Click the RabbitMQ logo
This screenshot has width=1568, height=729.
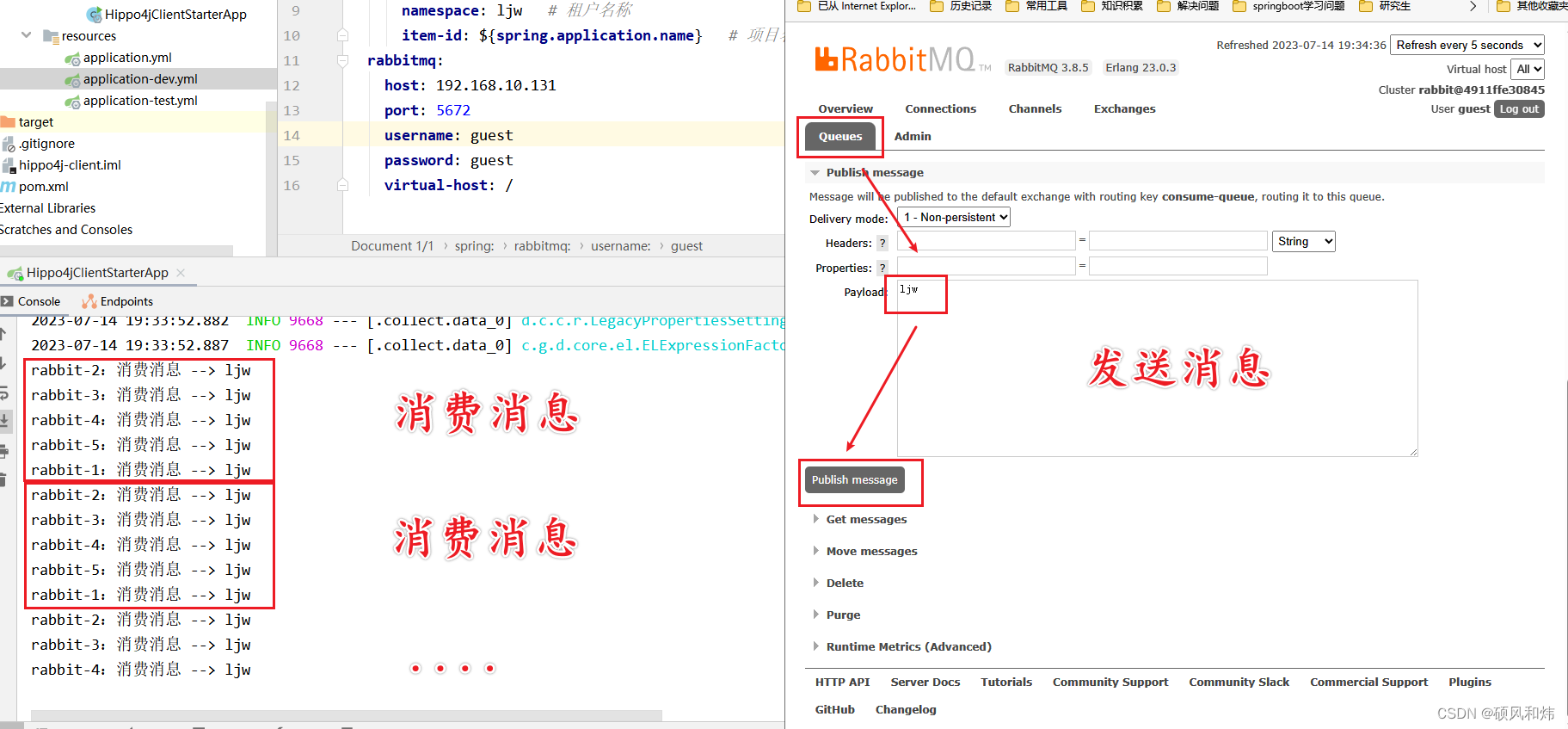[902, 59]
